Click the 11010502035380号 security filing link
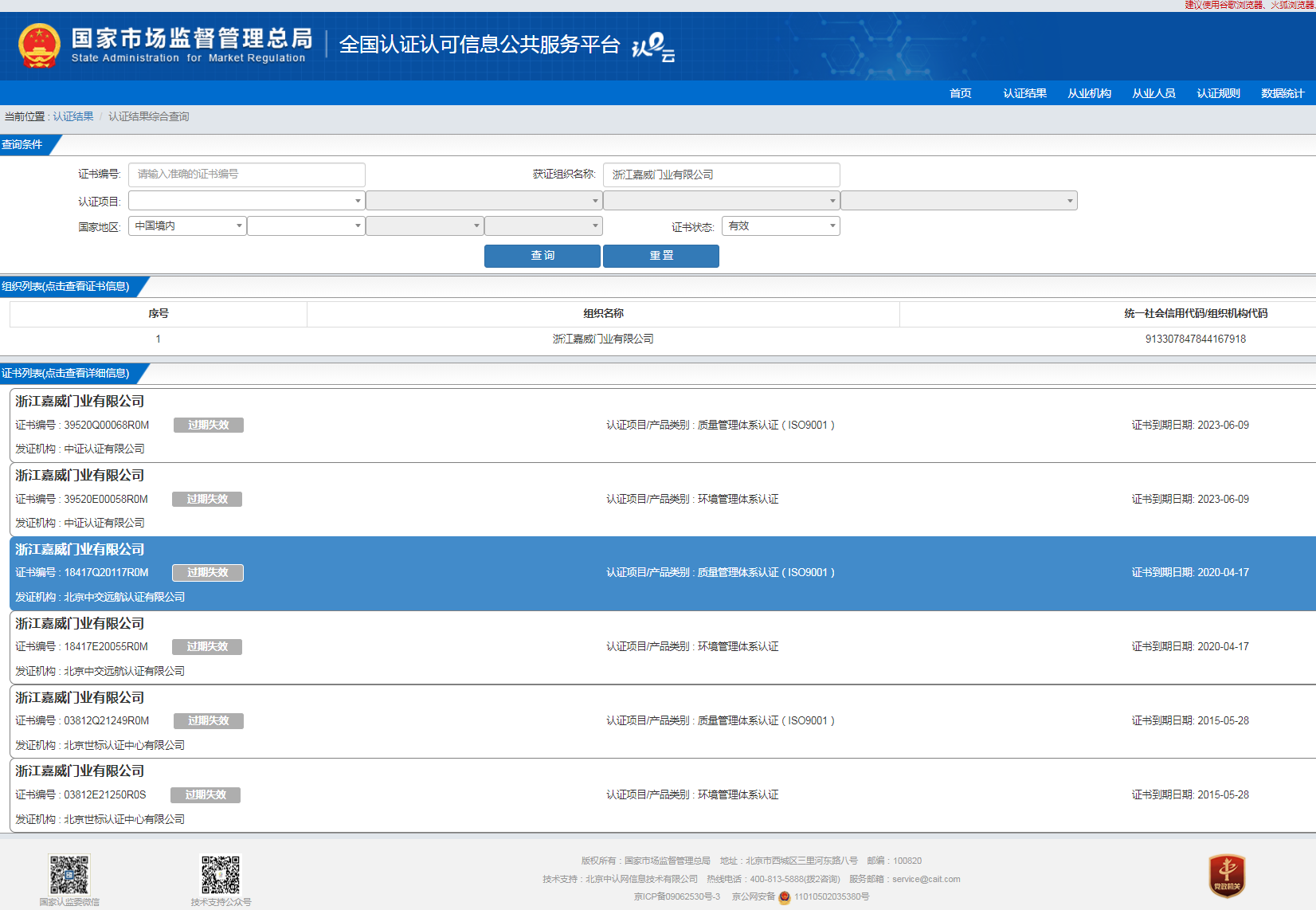Image resolution: width=1316 pixels, height=910 pixels. click(832, 897)
